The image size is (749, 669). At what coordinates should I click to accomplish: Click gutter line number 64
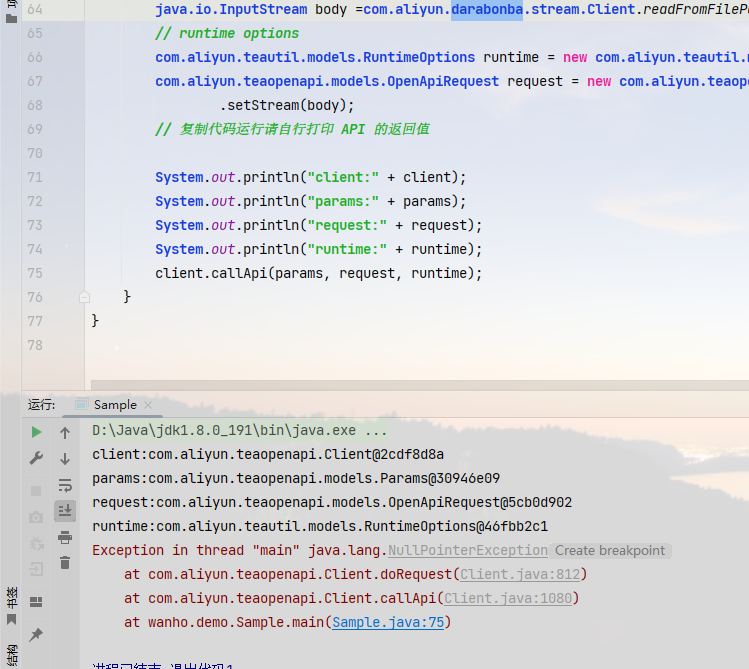click(35, 9)
